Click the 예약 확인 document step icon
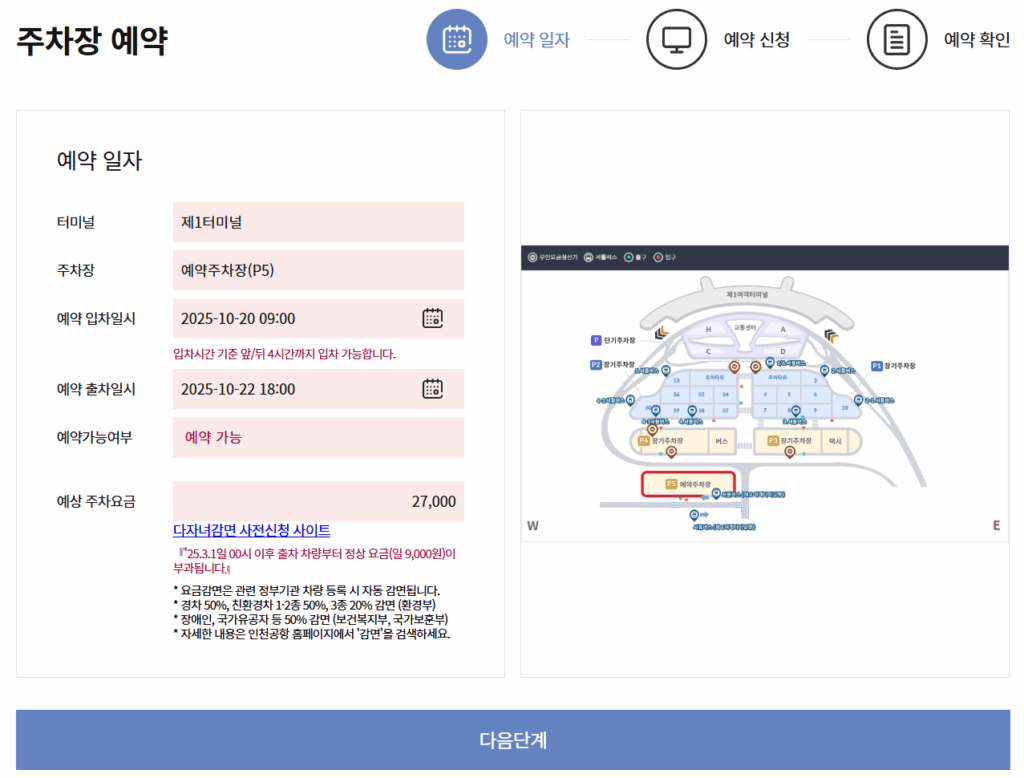The height and width of the screenshot is (778, 1024). click(897, 39)
